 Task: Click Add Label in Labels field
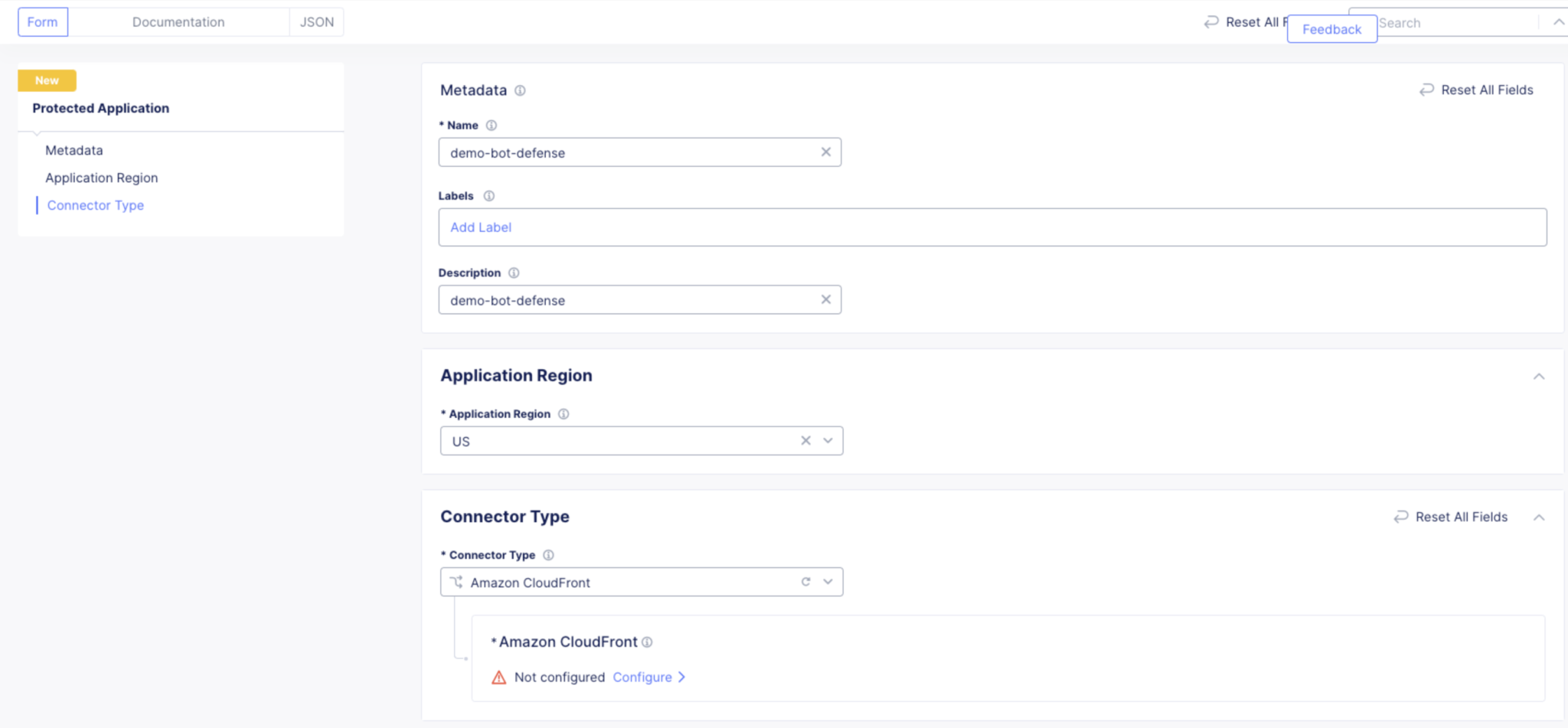(481, 227)
